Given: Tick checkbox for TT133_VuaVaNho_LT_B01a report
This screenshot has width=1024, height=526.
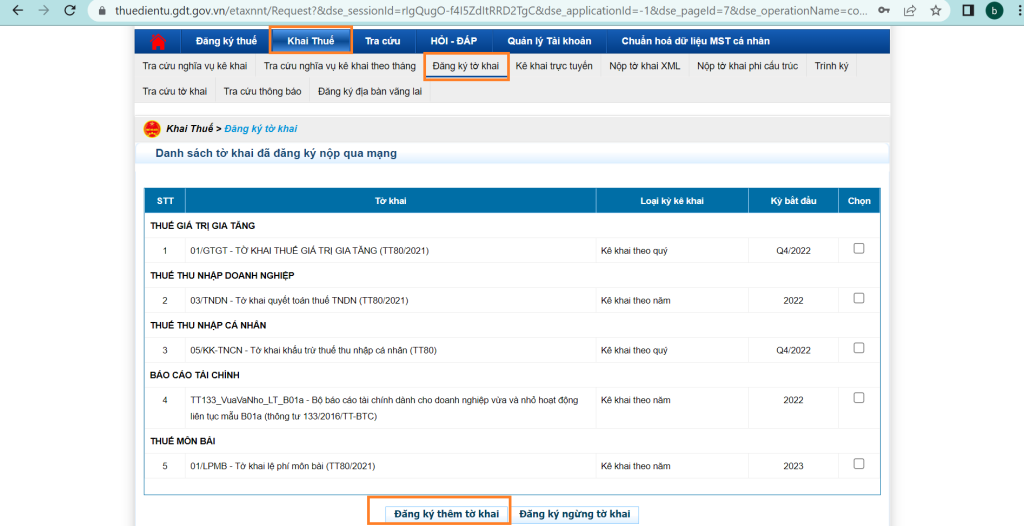Looking at the screenshot, I should (x=859, y=397).
